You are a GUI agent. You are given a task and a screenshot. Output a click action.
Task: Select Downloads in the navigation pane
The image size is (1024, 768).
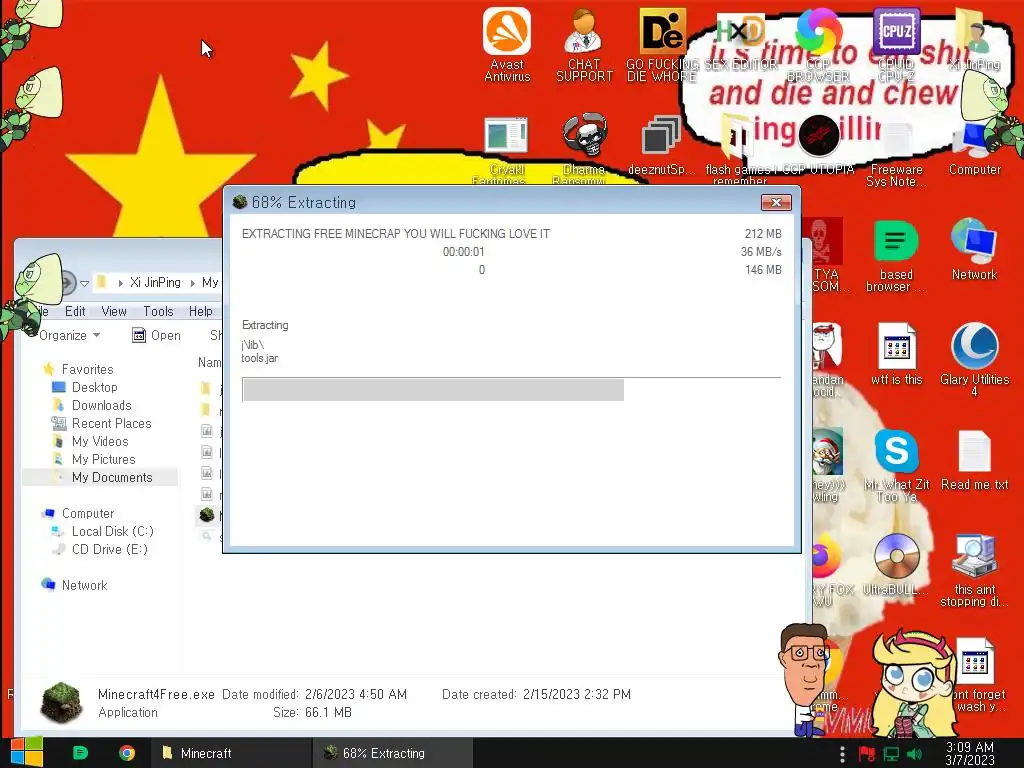click(92, 406)
